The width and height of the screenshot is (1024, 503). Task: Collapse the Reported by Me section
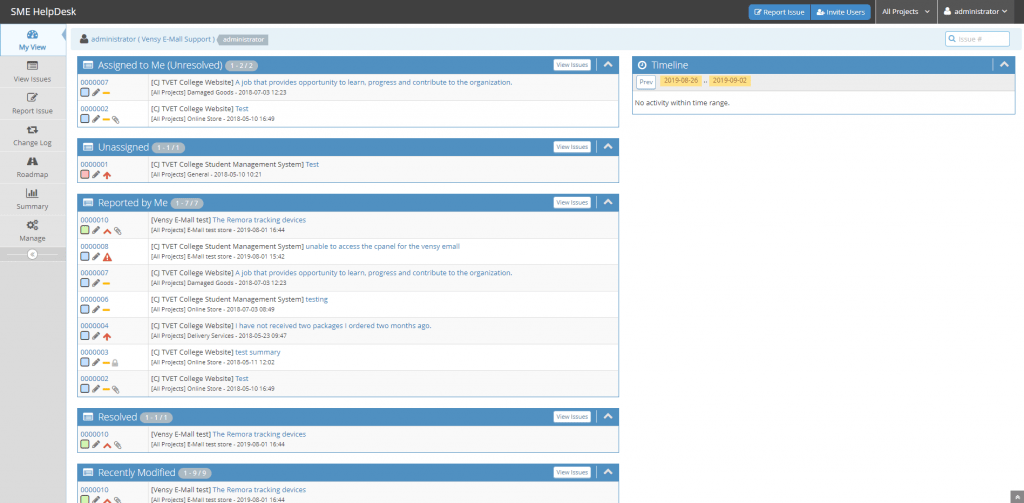608,203
